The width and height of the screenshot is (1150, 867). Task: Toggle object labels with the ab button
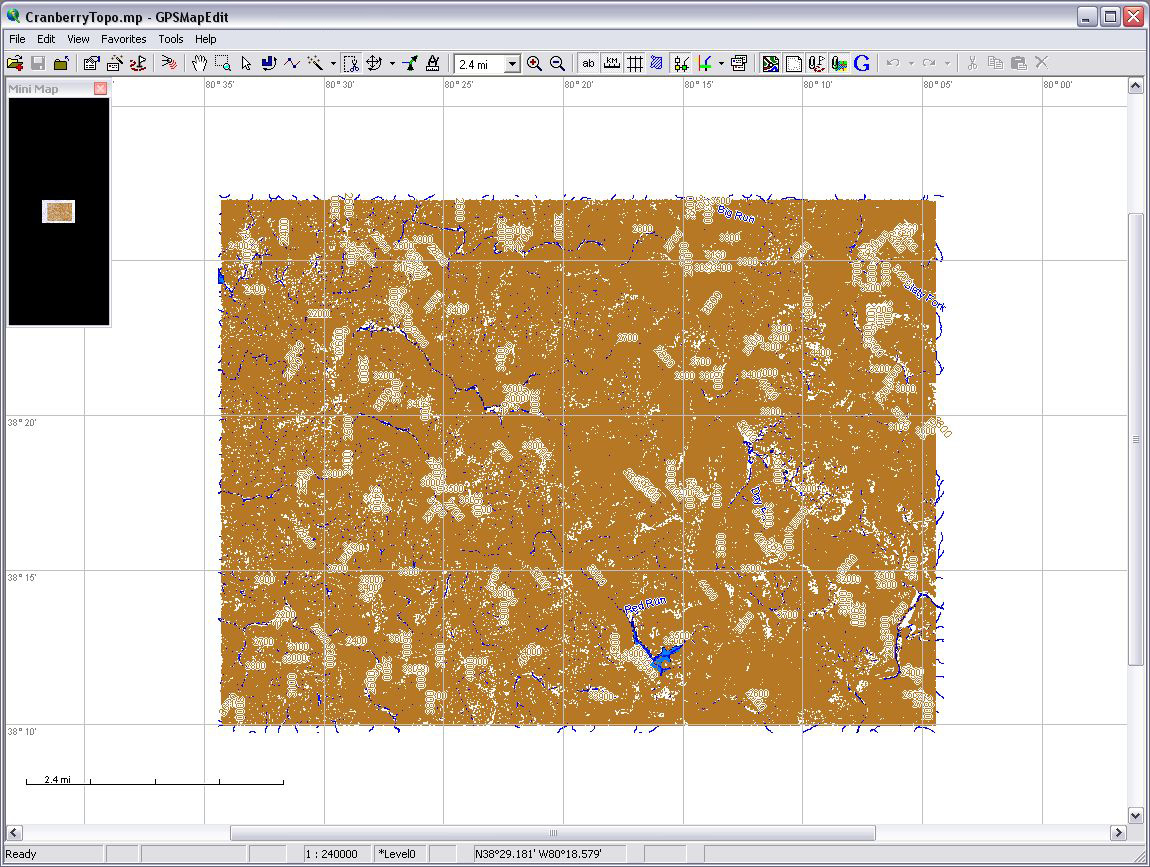click(588, 62)
